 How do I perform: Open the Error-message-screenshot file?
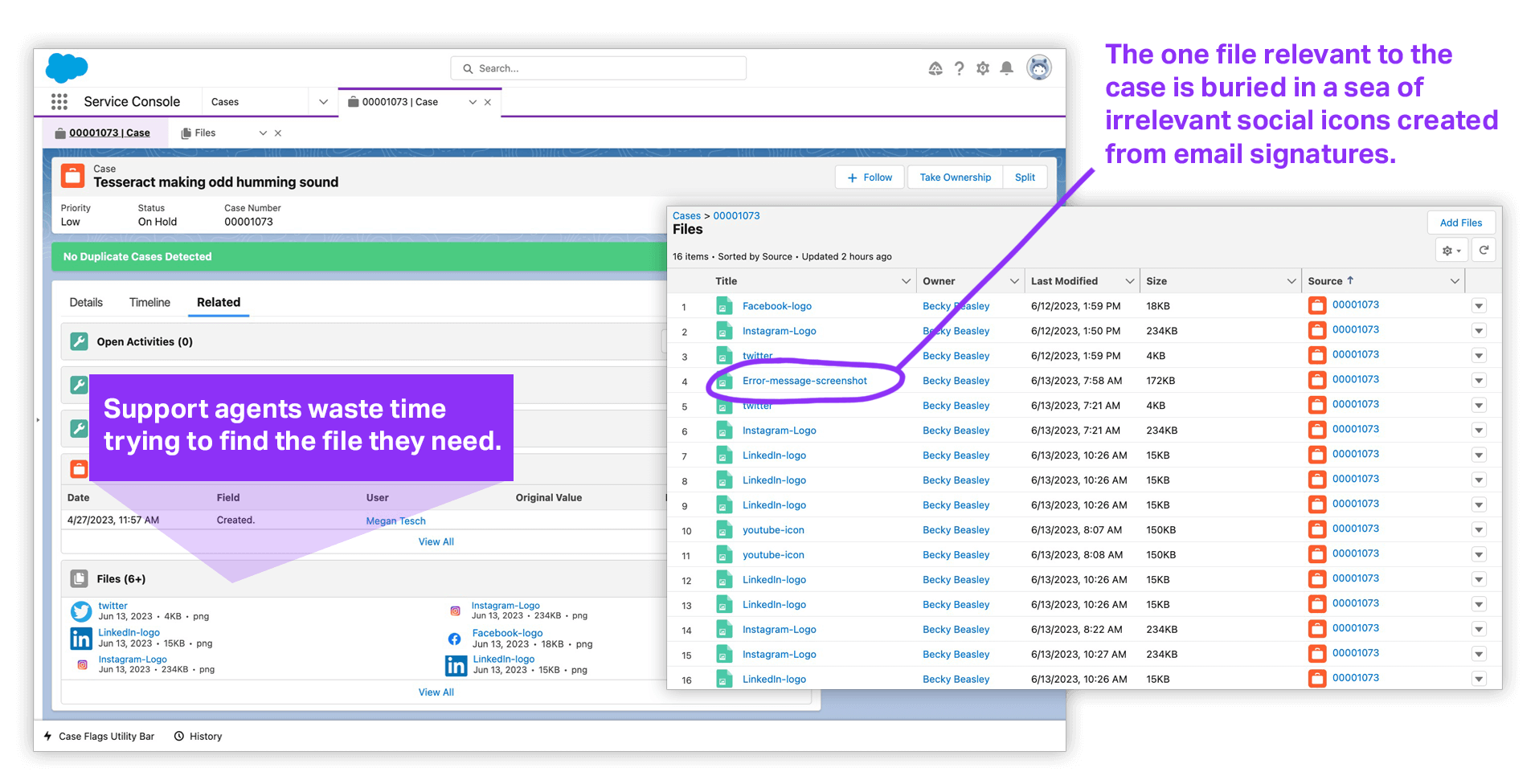804,381
